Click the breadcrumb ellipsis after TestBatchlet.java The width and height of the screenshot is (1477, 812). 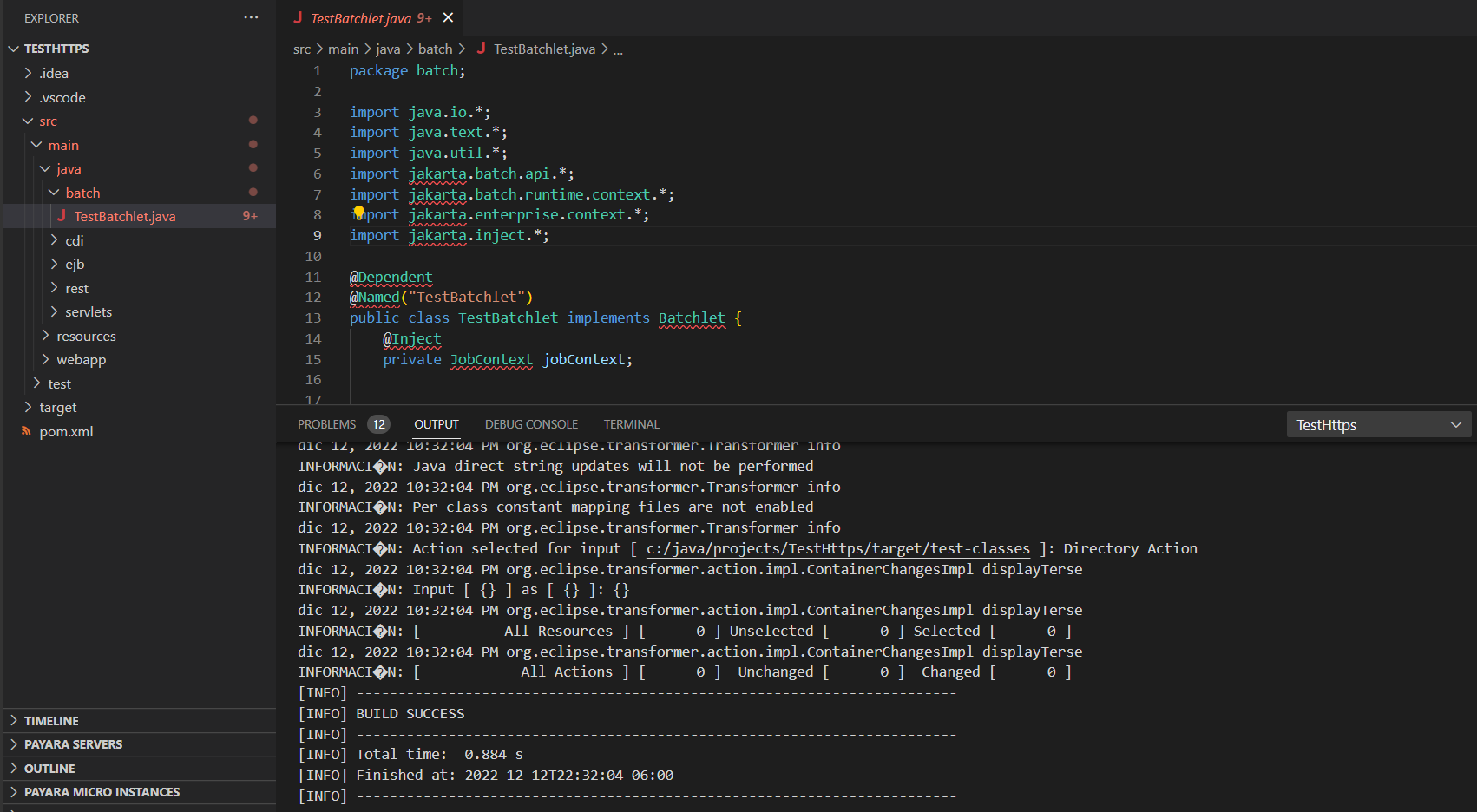[x=618, y=49]
